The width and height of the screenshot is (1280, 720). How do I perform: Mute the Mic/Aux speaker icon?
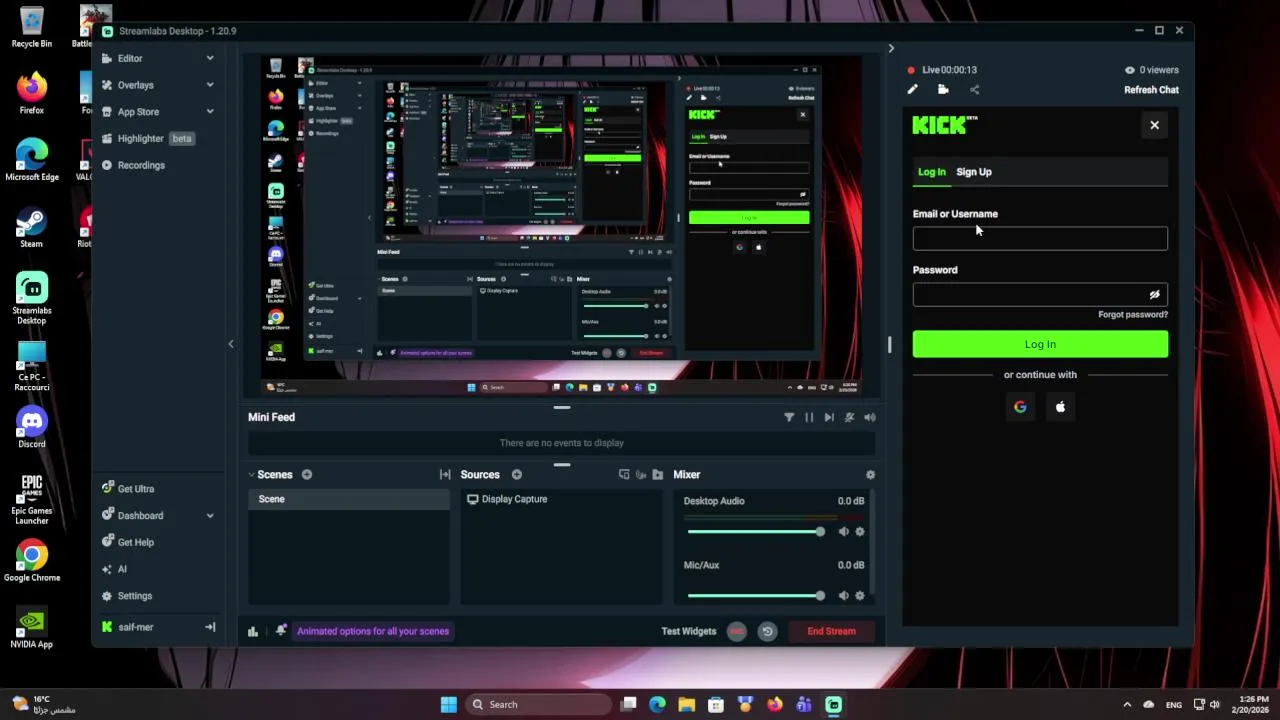coord(843,596)
